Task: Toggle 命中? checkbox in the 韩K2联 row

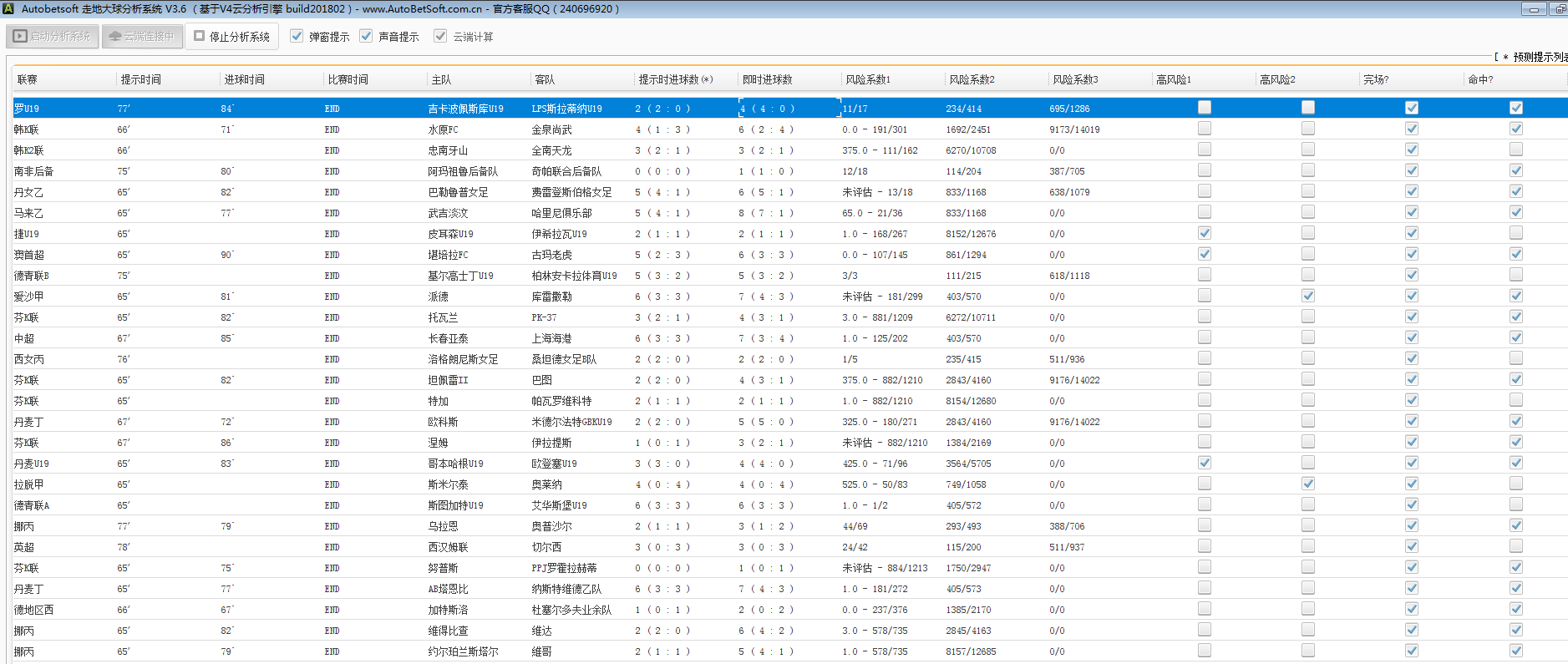Action: 1516,150
